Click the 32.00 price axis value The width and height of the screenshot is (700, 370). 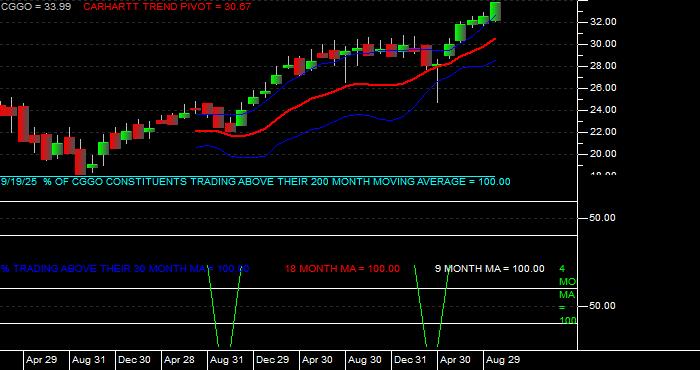tap(603, 22)
